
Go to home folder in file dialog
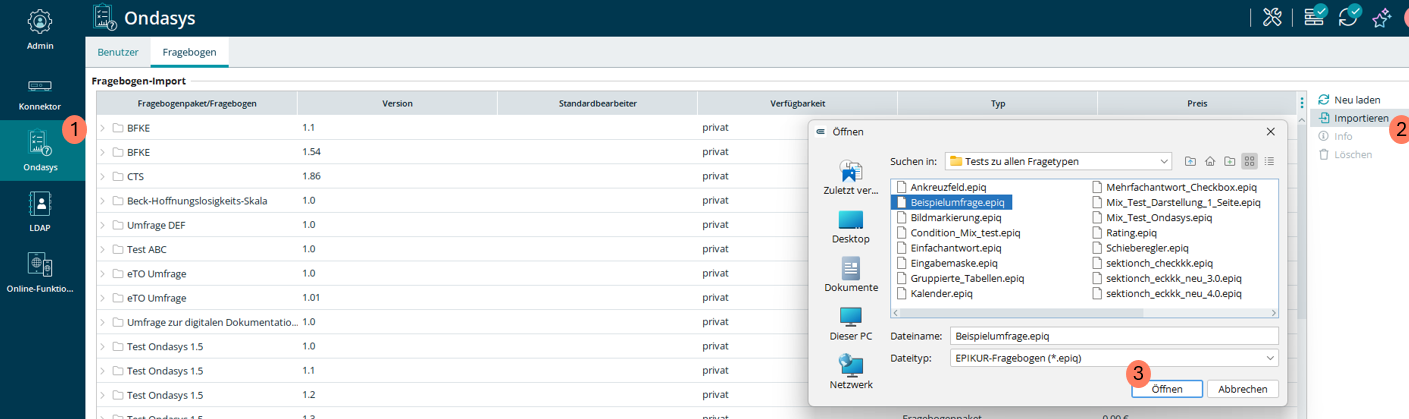(x=1210, y=161)
